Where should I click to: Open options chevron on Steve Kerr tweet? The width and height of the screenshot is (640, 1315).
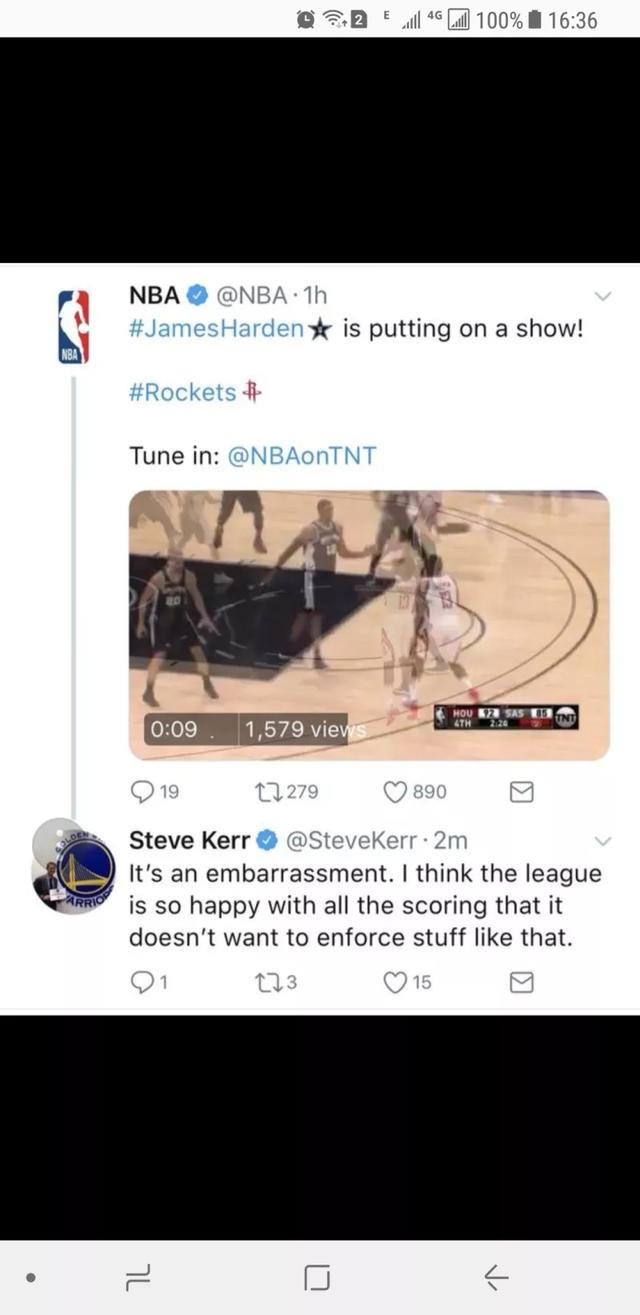(603, 840)
